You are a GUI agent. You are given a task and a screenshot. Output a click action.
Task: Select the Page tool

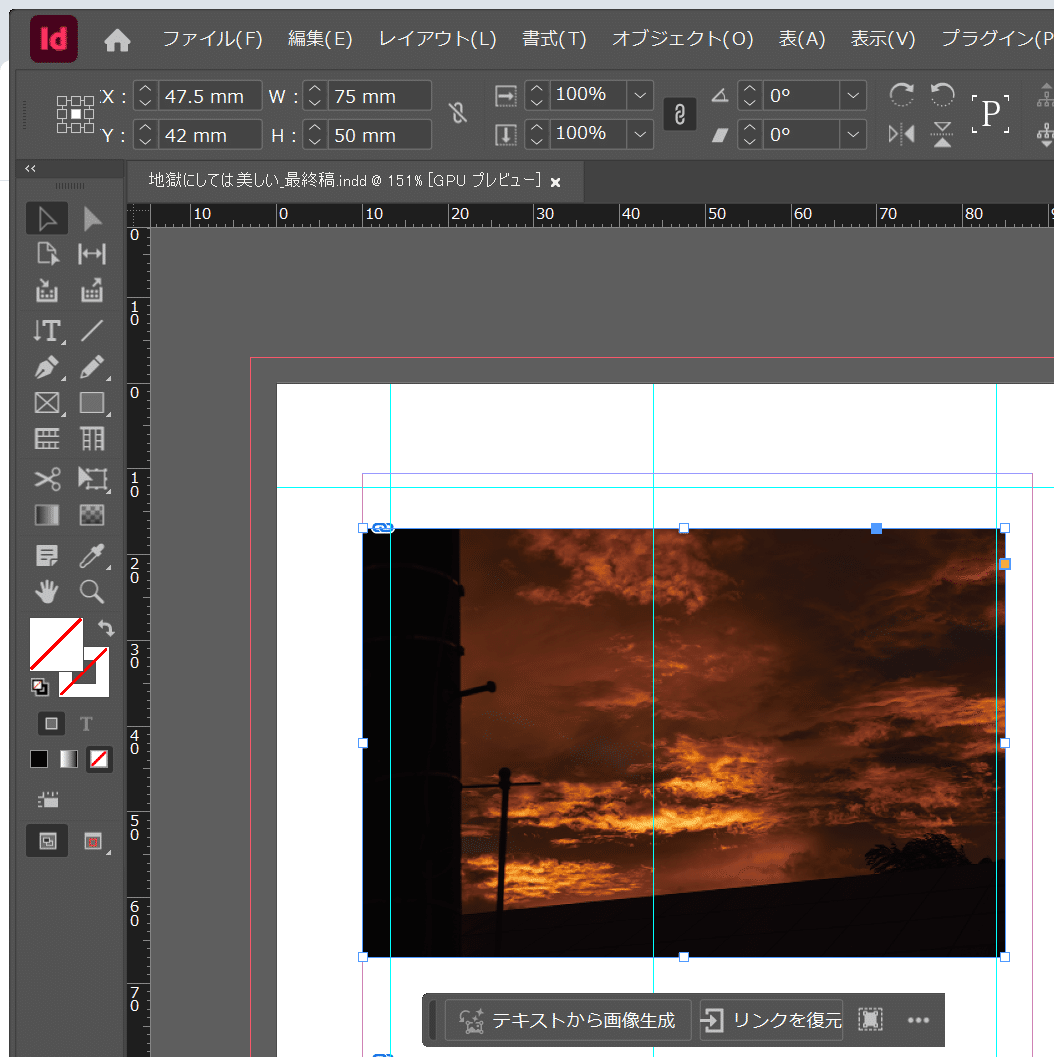pos(46,254)
